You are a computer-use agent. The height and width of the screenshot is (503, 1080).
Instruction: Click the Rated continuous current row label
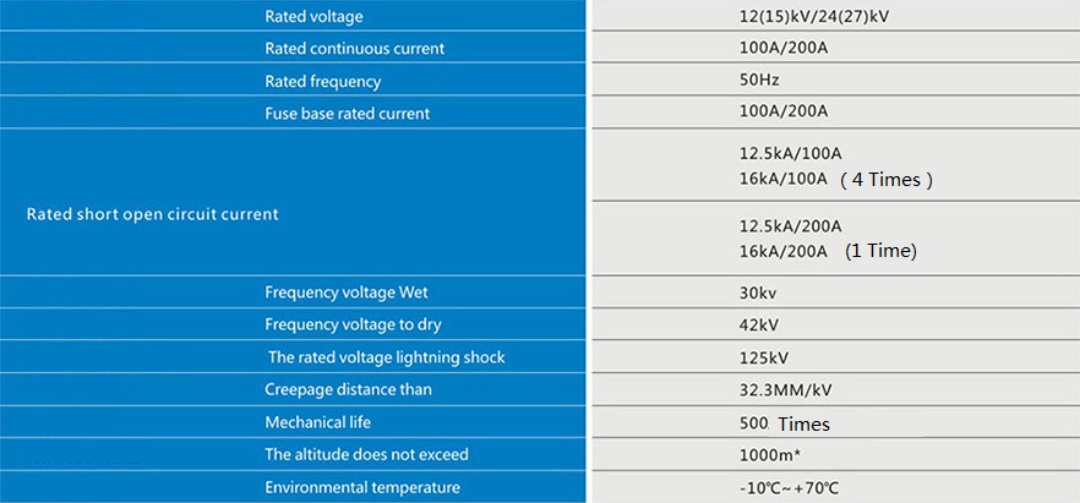pos(355,49)
